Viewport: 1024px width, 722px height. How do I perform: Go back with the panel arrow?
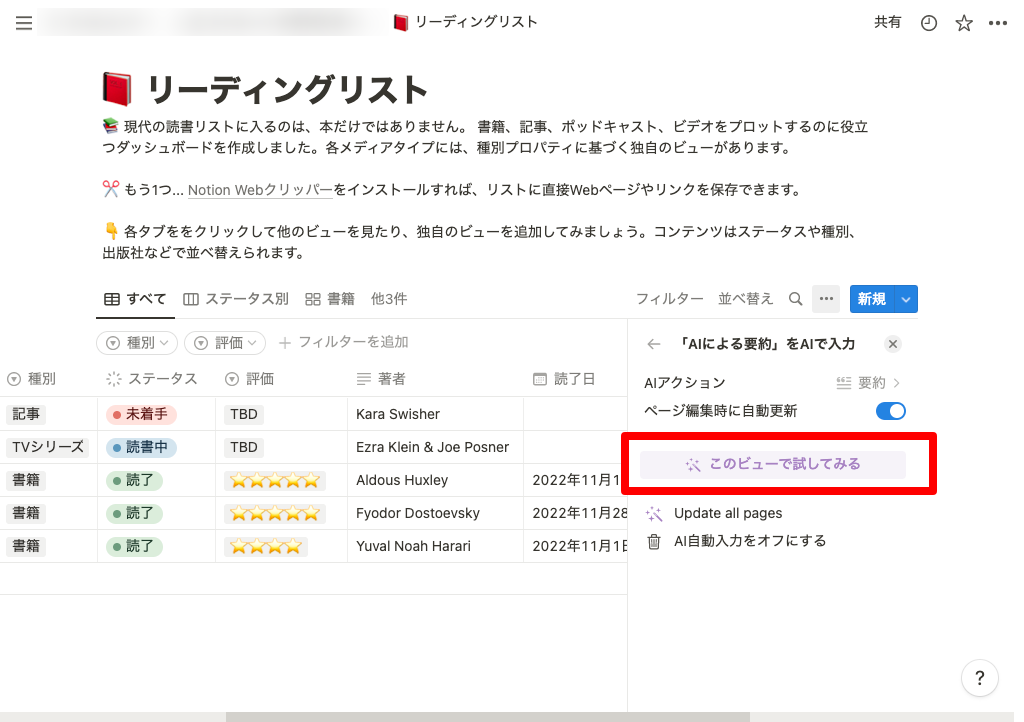[654, 344]
